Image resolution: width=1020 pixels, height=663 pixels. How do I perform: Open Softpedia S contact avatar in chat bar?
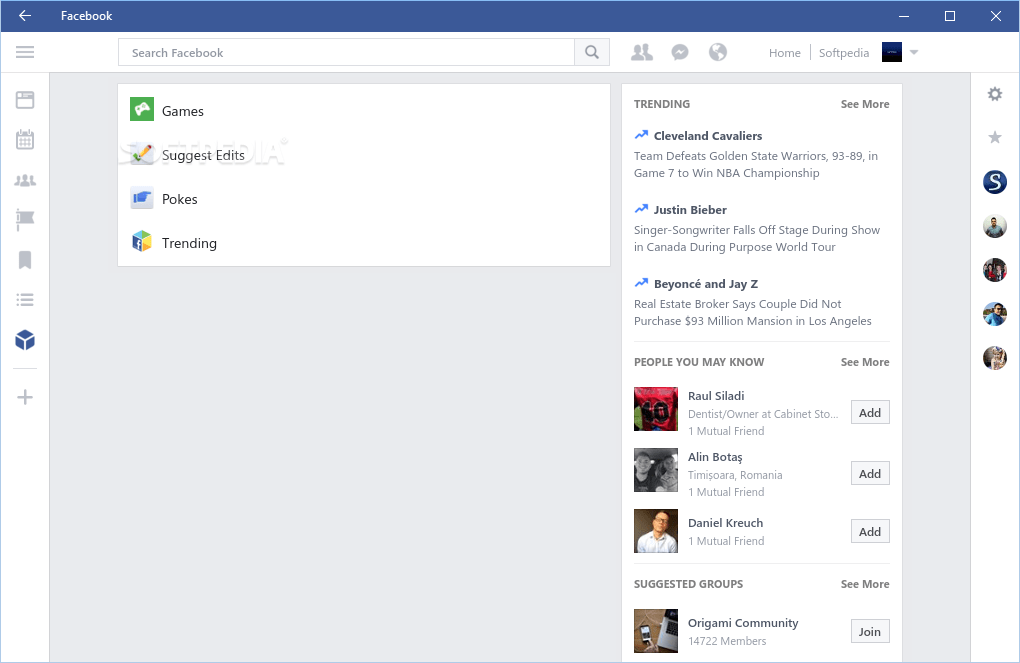coord(995,182)
